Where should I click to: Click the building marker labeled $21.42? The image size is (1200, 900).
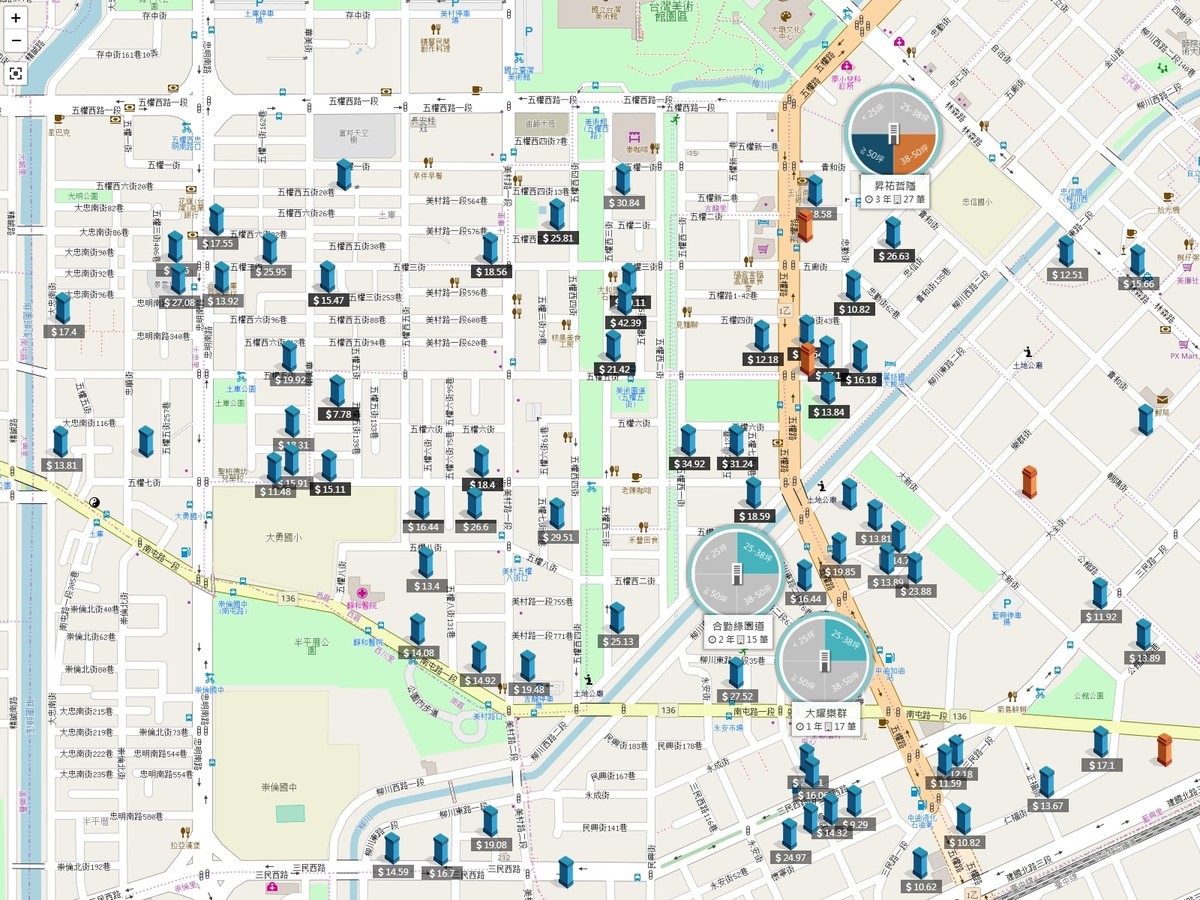click(x=613, y=345)
